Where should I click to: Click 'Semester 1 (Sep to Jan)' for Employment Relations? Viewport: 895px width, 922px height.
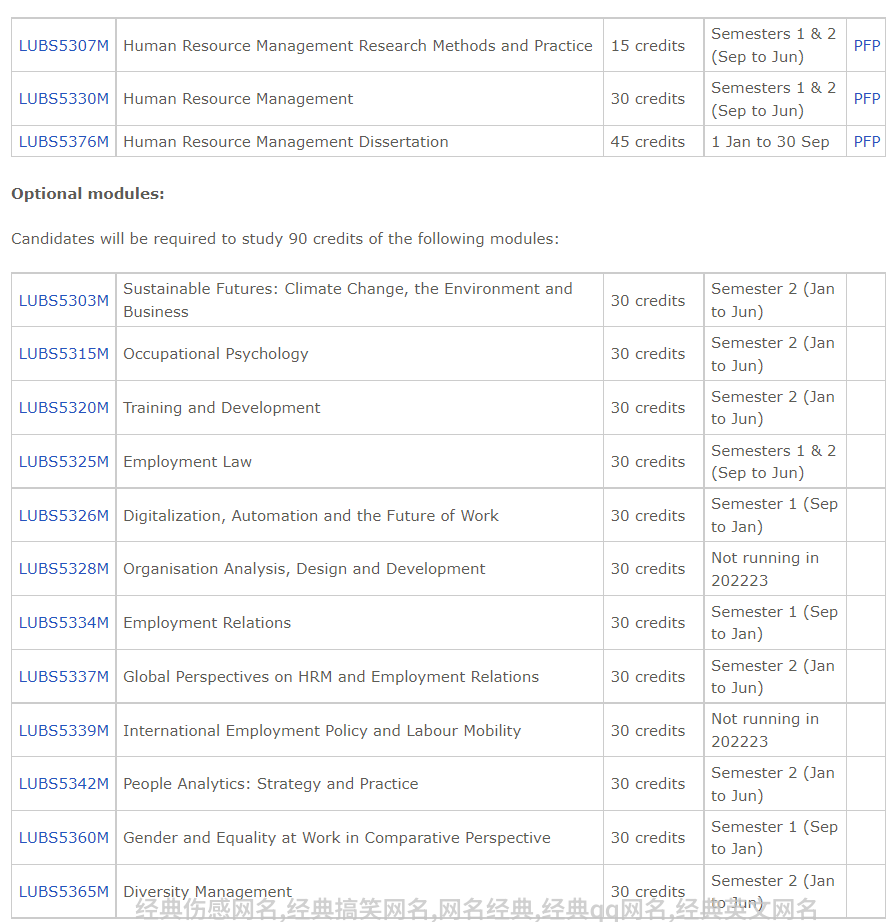(x=774, y=623)
